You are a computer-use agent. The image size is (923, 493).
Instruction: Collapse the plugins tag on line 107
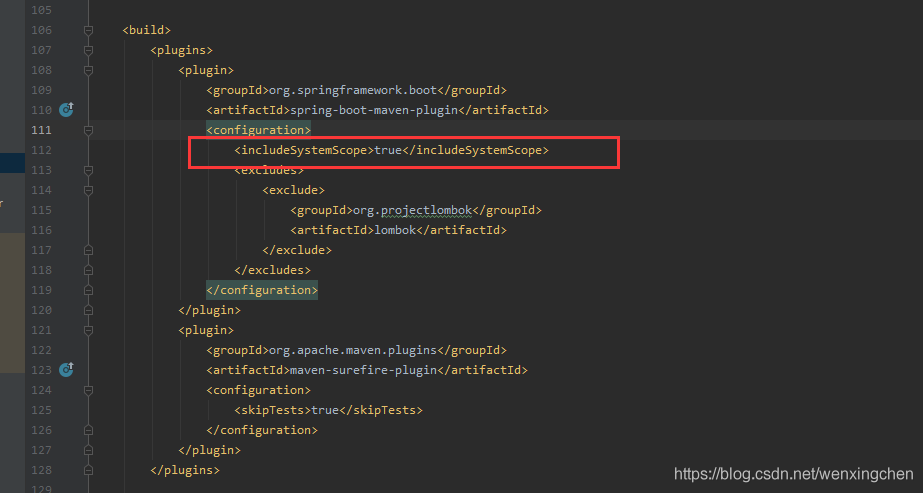pyautogui.click(x=88, y=50)
